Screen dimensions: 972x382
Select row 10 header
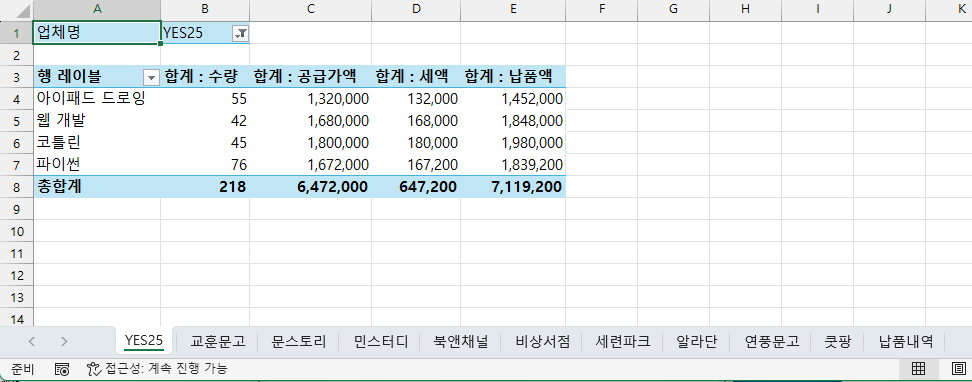click(x=16, y=231)
